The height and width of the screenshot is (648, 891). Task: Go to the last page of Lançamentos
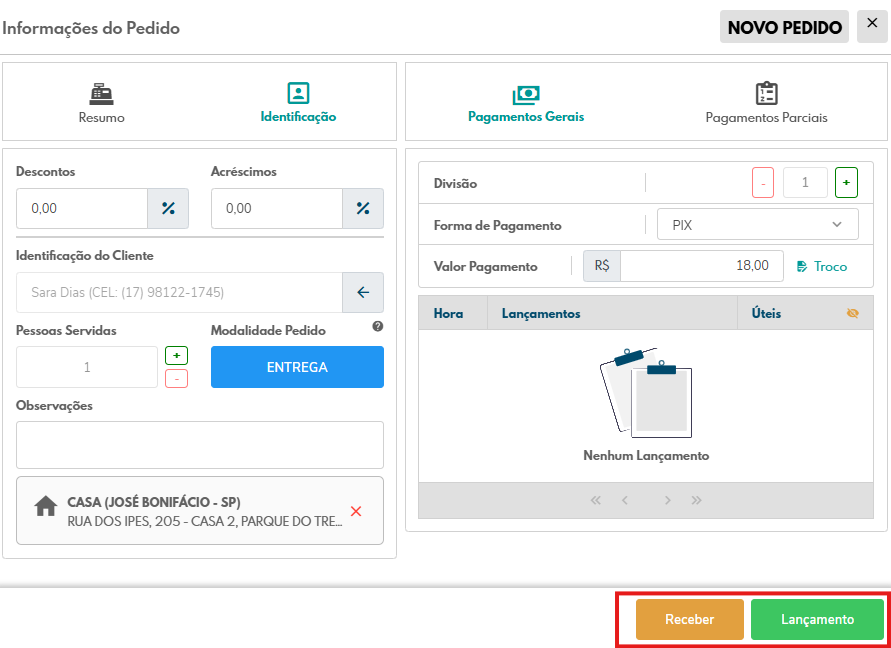[x=697, y=500]
